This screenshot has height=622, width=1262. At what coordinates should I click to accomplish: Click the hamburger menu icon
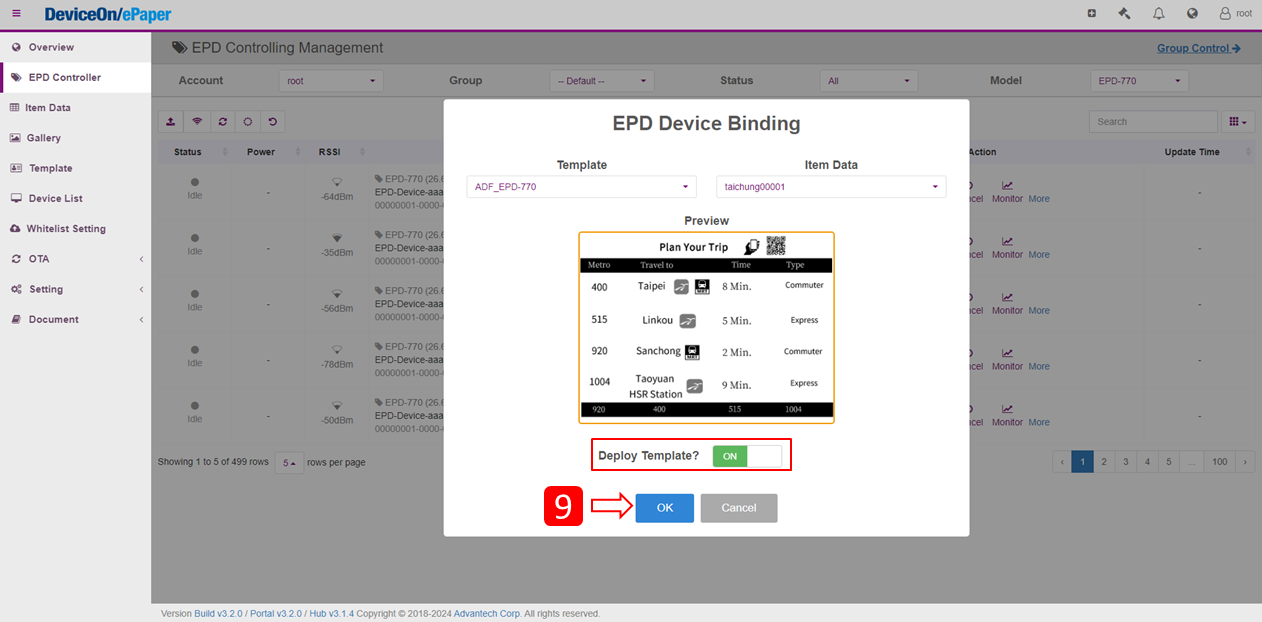click(x=16, y=14)
